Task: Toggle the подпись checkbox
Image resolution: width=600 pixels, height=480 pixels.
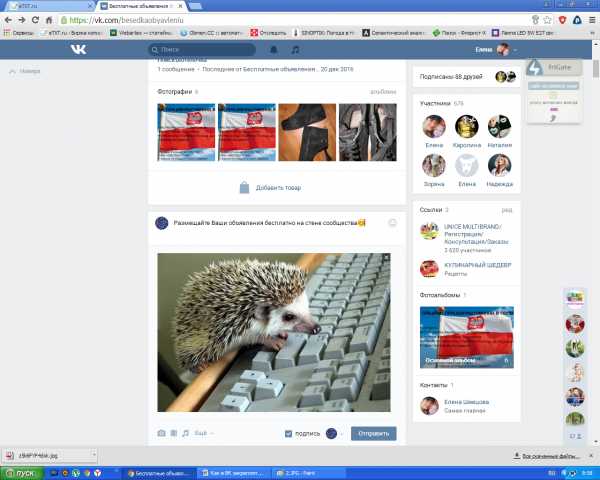Action: (289, 434)
